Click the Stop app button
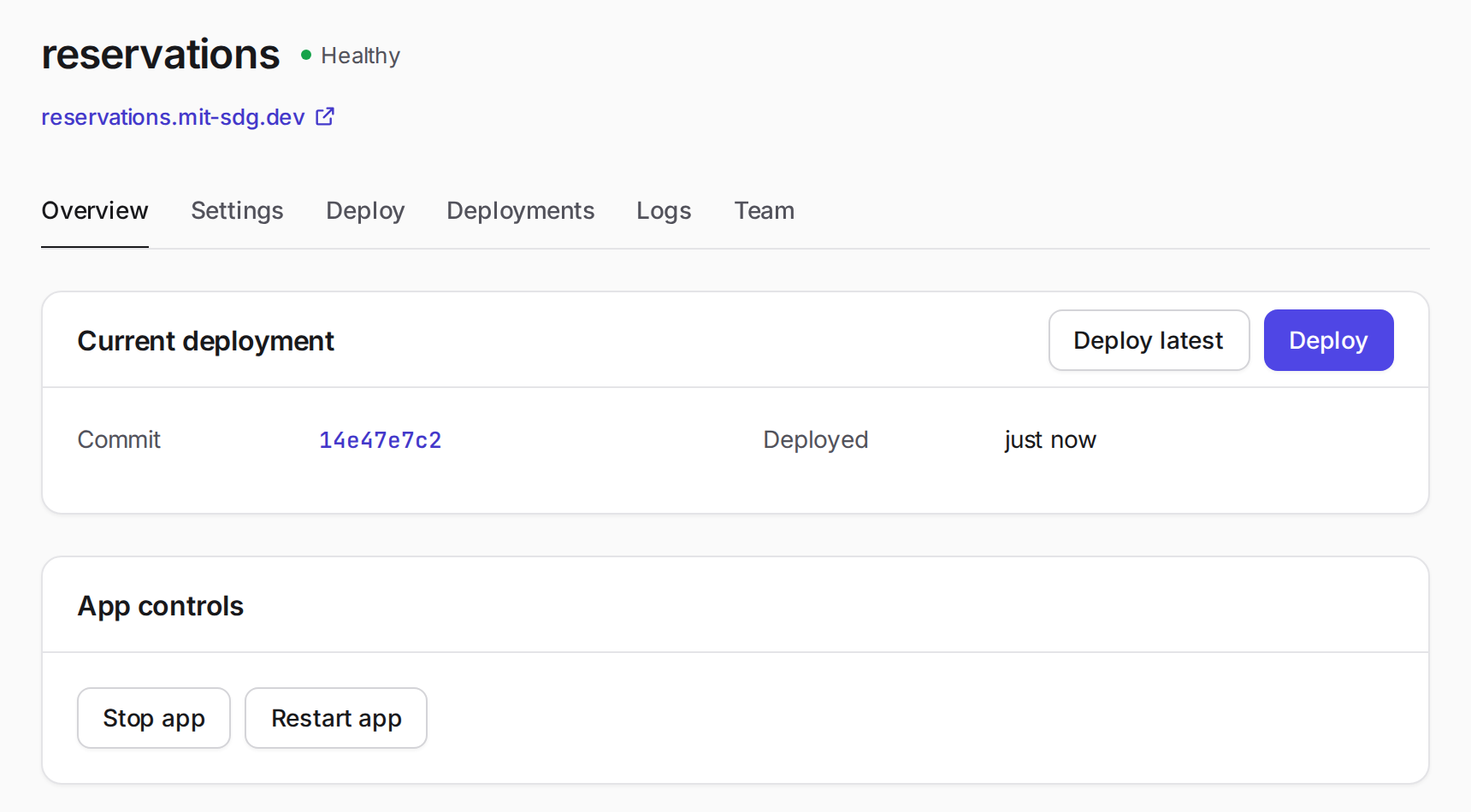This screenshot has width=1471, height=812. coord(154,718)
